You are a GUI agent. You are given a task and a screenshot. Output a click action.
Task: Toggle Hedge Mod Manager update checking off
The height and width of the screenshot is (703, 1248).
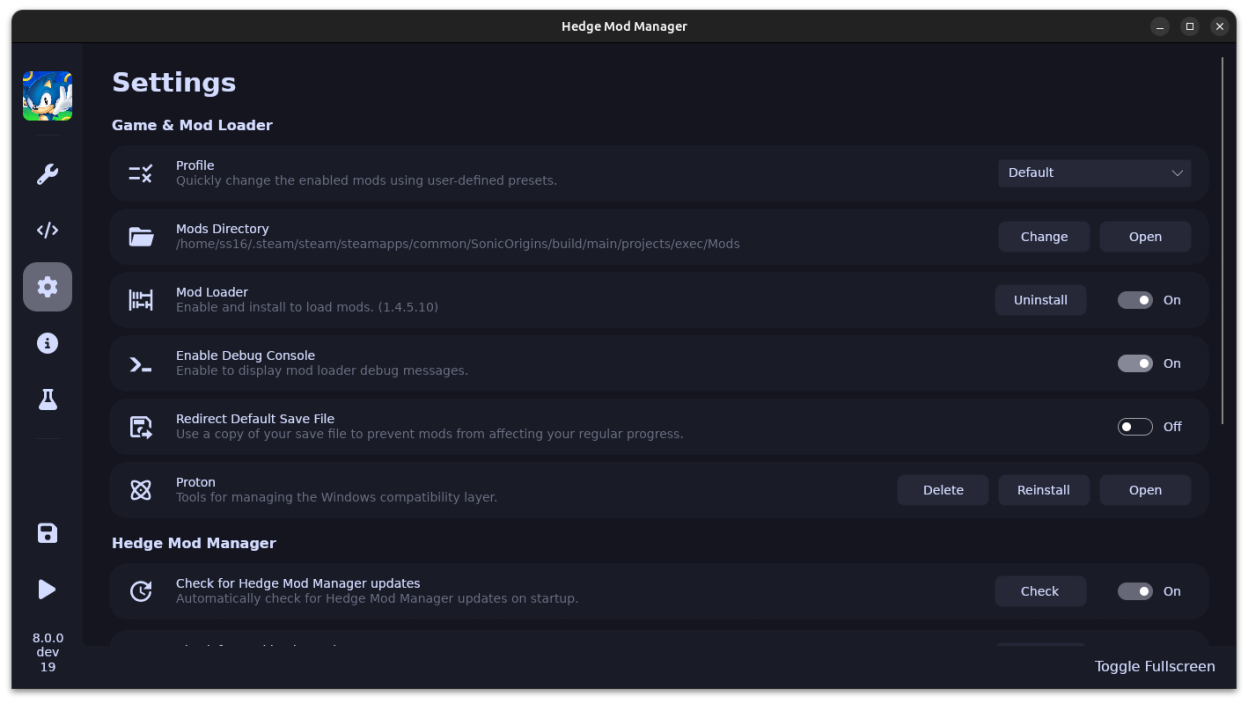(1135, 592)
